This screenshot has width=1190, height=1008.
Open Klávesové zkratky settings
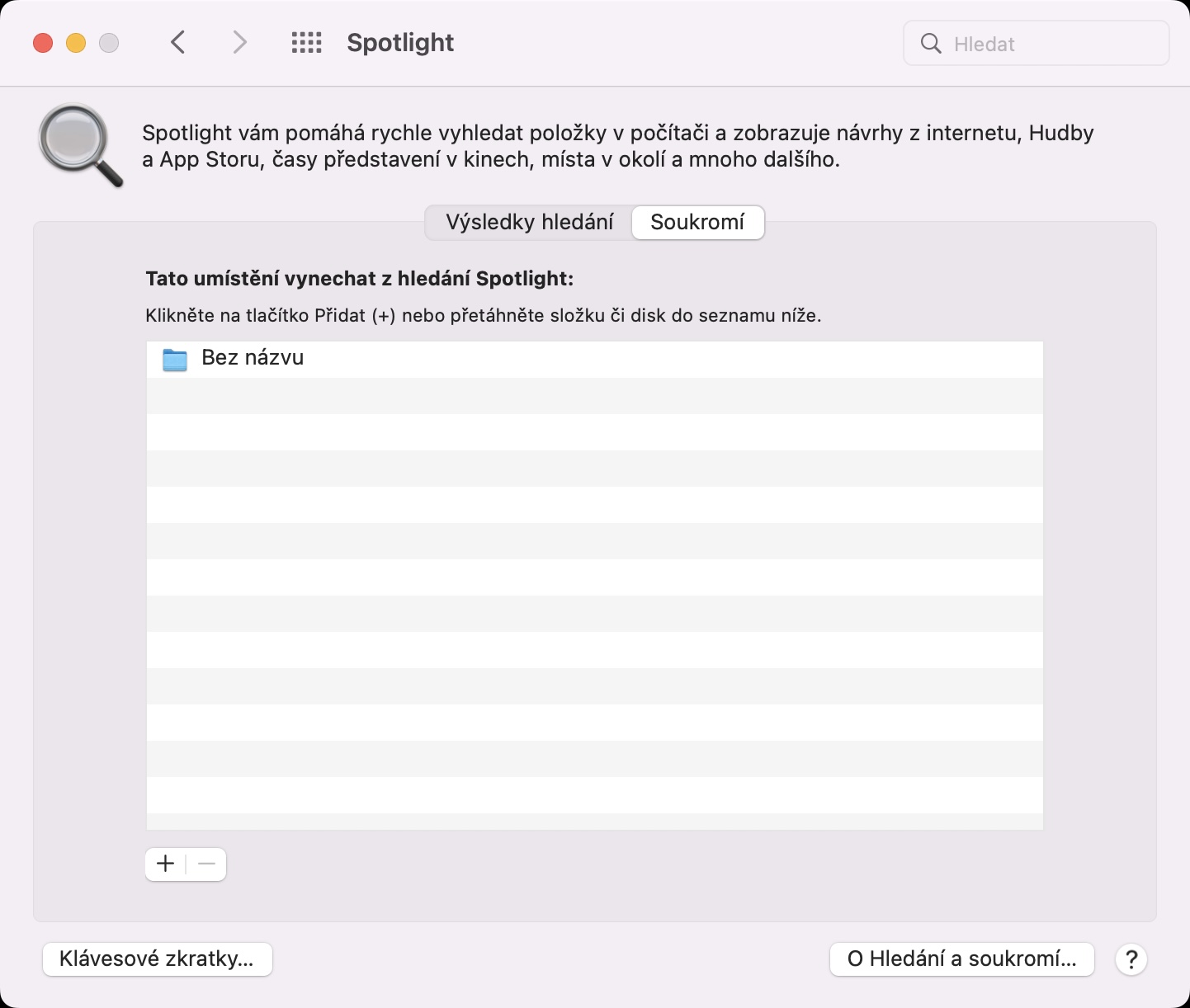tap(157, 959)
